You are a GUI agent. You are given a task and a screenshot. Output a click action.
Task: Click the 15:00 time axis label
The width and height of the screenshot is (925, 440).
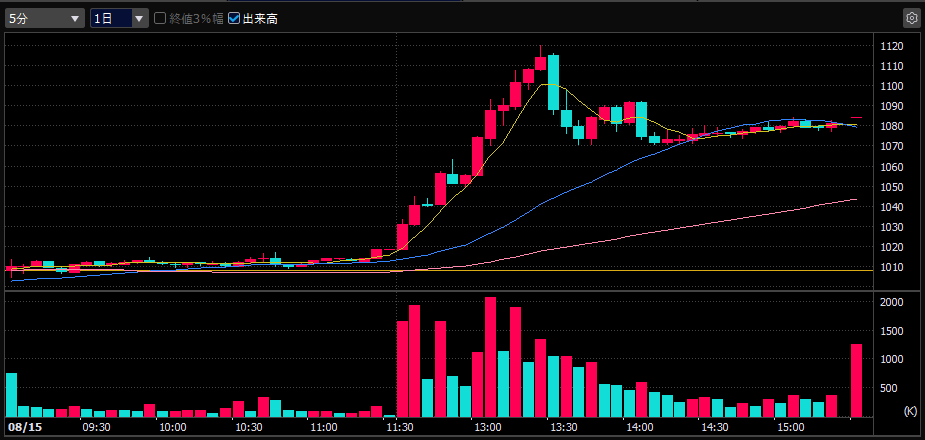point(791,426)
